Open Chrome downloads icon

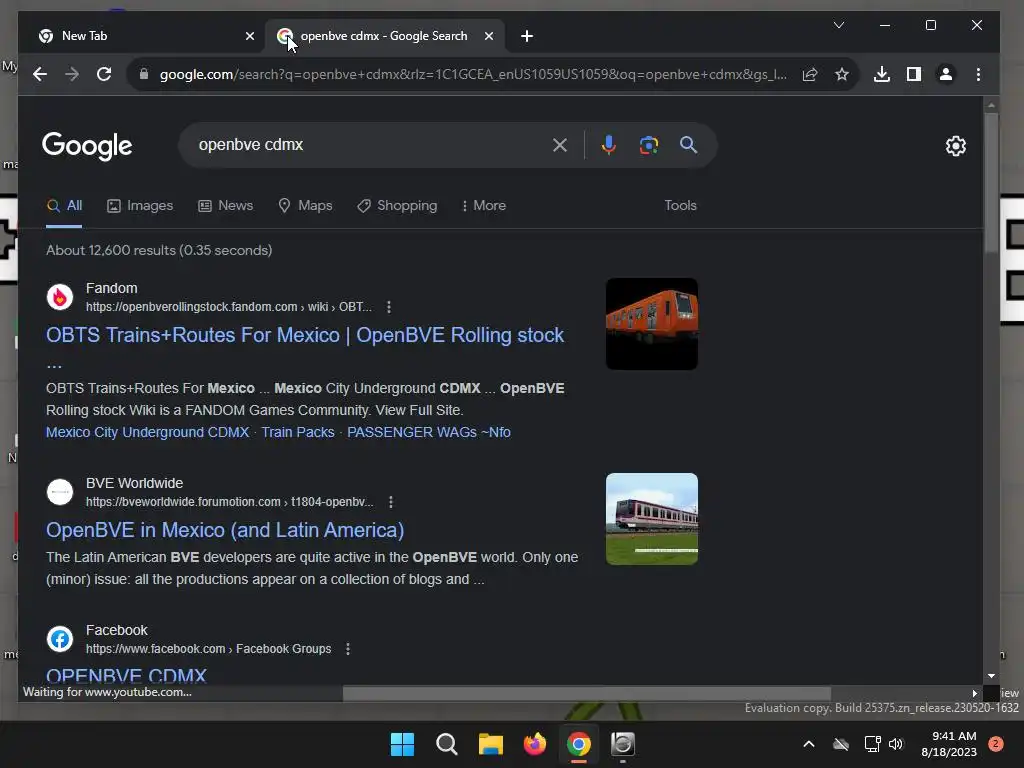[x=882, y=74]
